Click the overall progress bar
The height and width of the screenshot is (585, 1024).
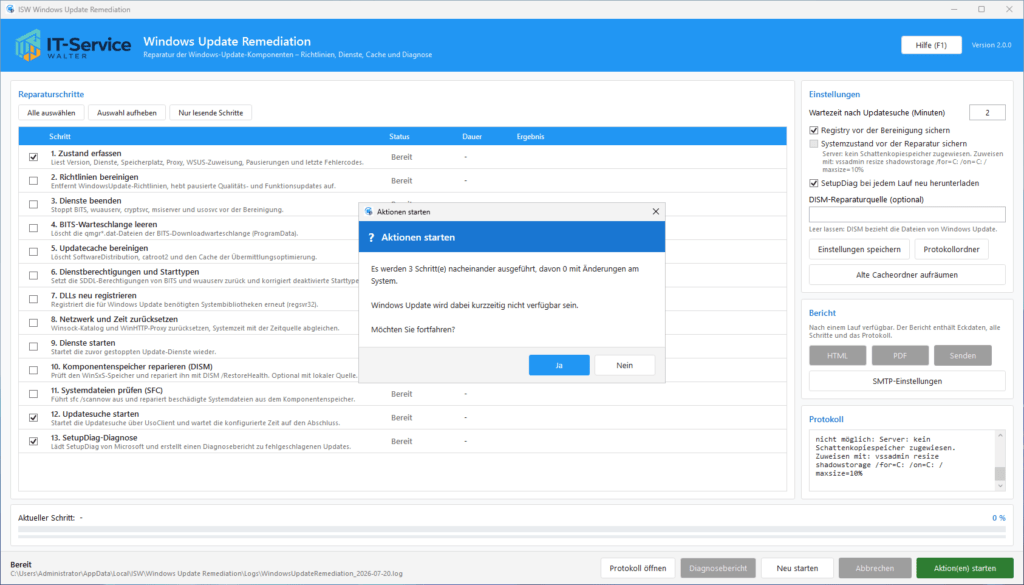512,530
